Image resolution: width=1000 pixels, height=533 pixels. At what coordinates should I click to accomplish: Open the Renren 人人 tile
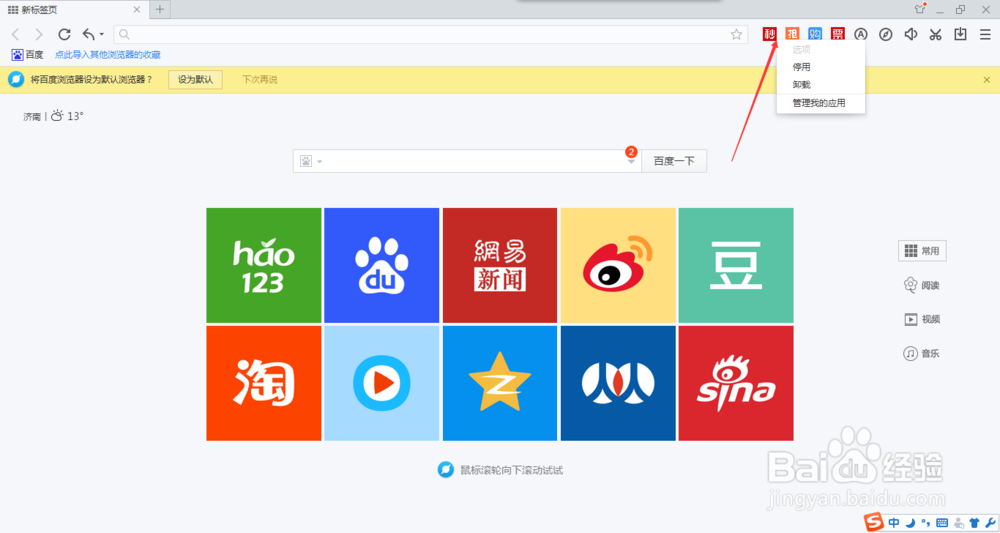coord(618,383)
